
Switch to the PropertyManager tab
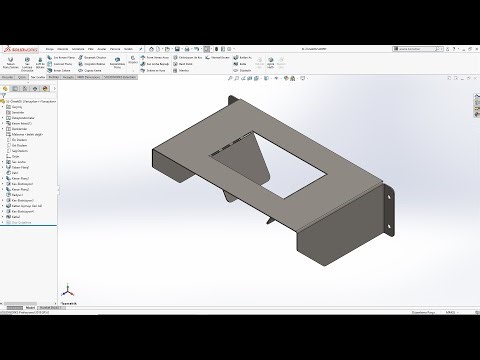15,88
